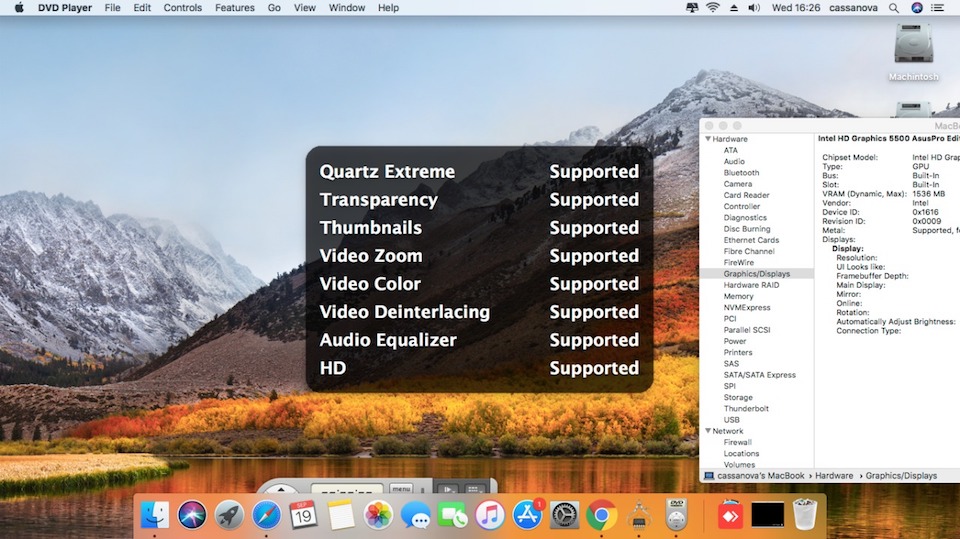Open App Store from the Dock
Viewport: 960px width, 539px height.
pos(527,515)
